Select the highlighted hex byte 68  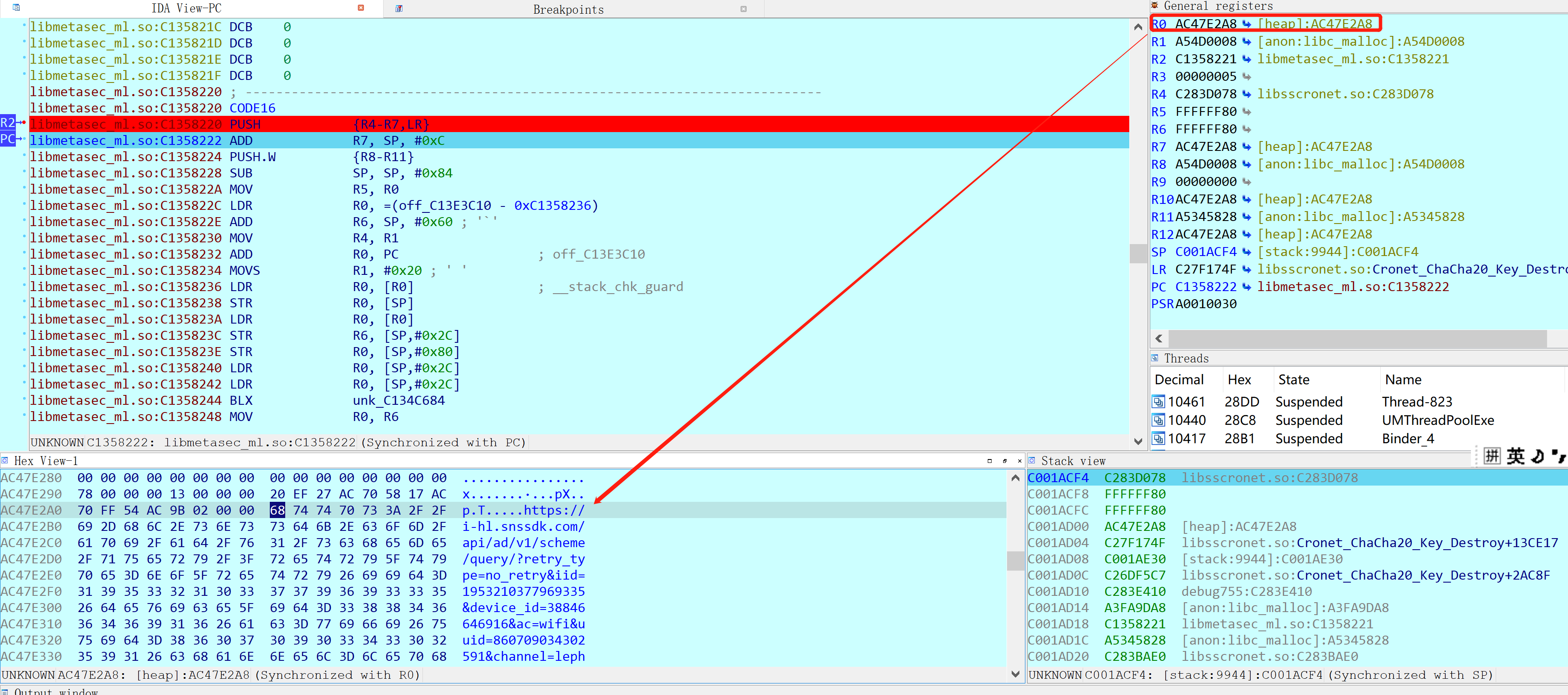pos(277,510)
